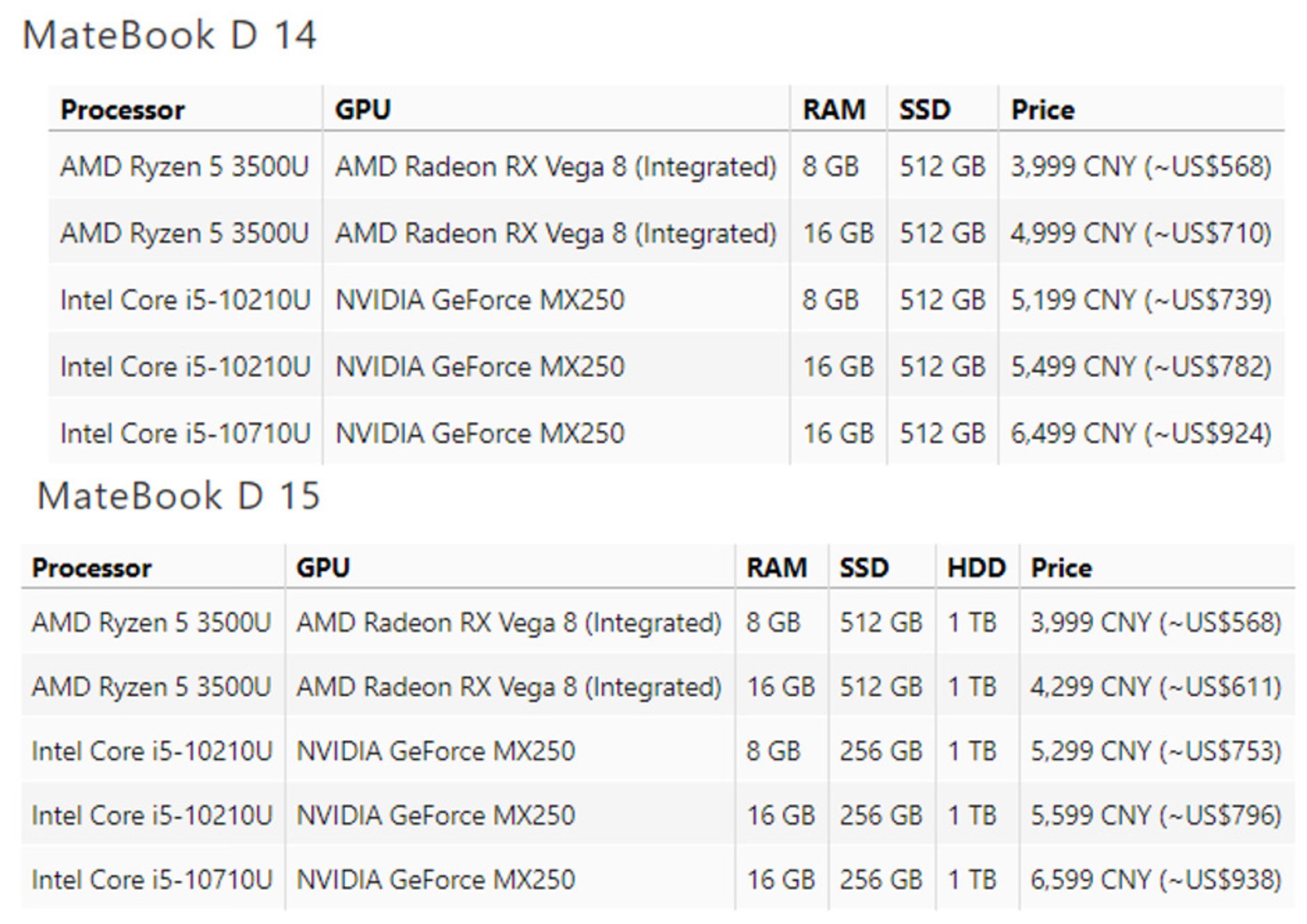Click the MateBook D 14 heading
Image resolution: width=1307 pixels, height=924 pixels.
tap(170, 35)
